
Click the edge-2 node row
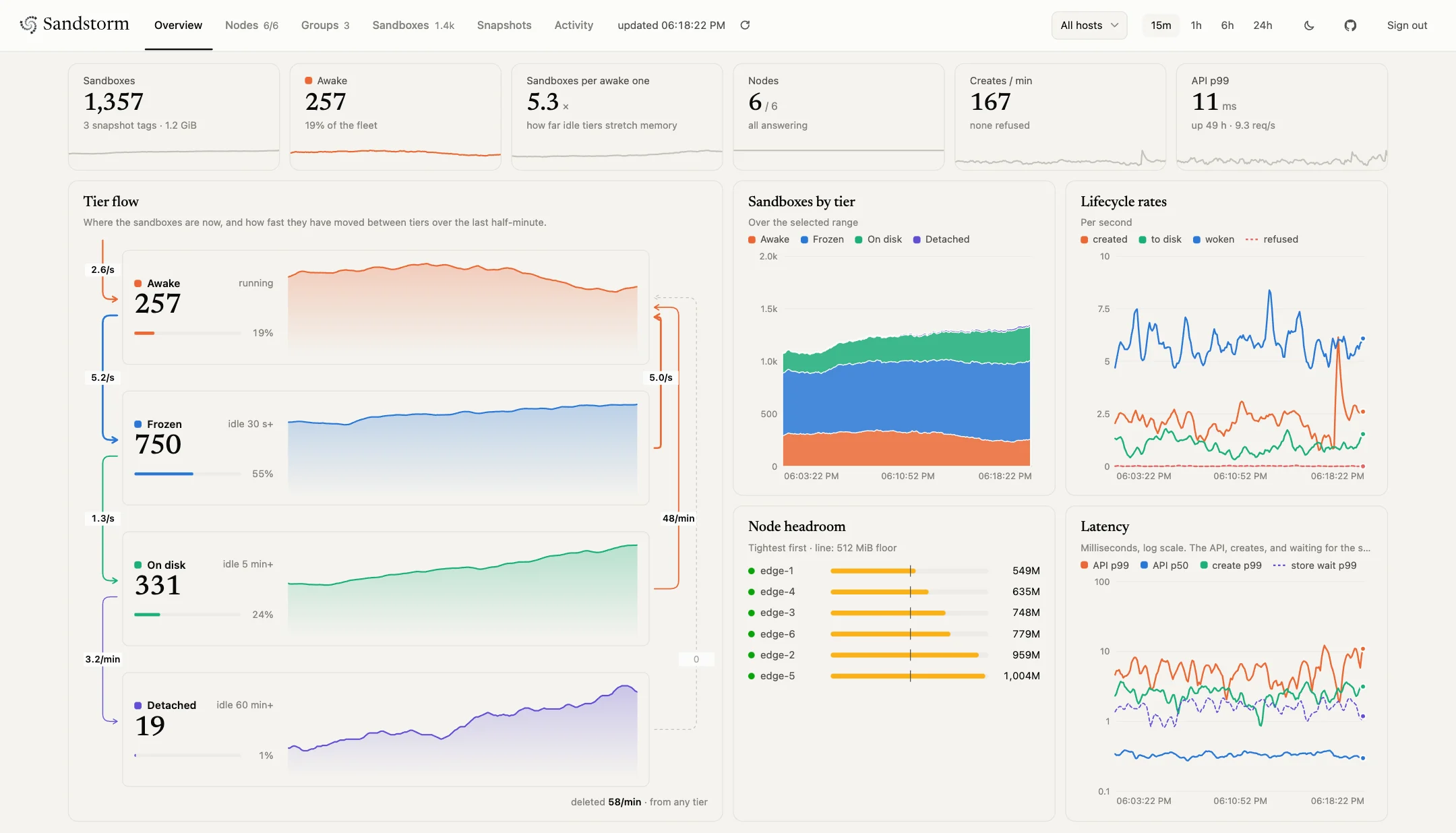894,655
